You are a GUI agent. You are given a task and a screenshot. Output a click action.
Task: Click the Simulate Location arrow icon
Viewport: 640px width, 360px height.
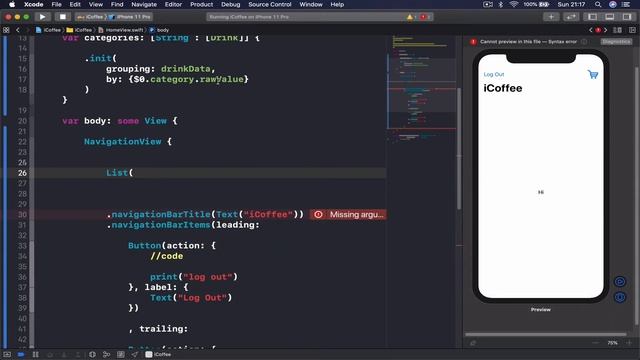click(135, 354)
